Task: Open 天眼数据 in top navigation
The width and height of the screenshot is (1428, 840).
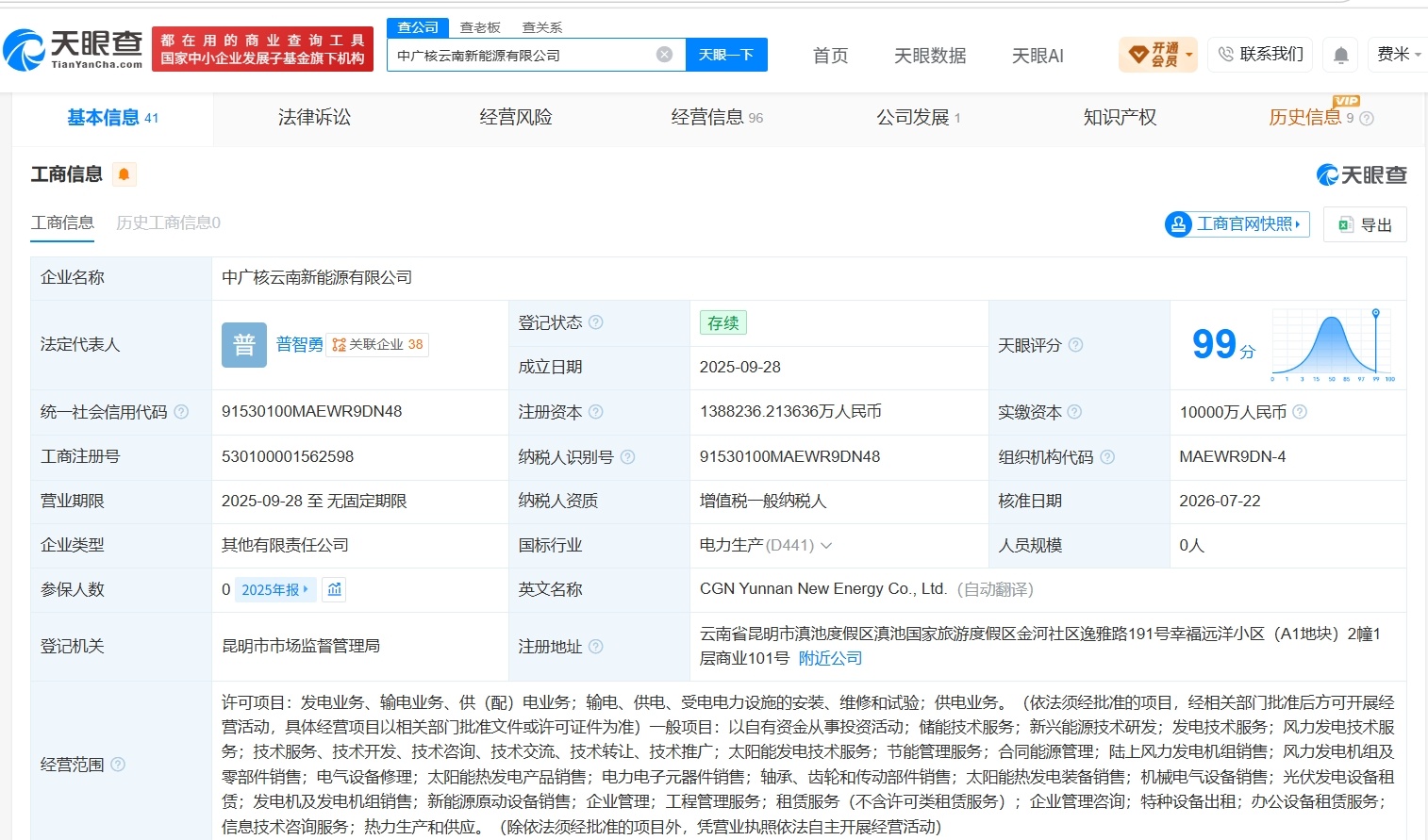Action: 930,56
